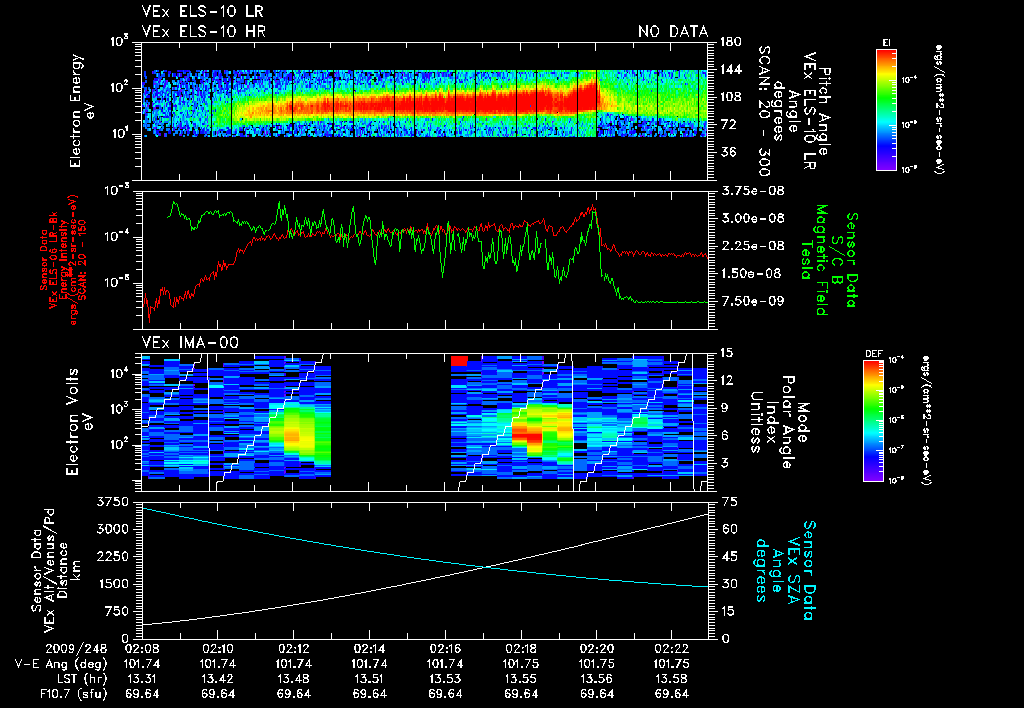Click the 02:10 time tick label
The width and height of the screenshot is (1024, 708).
(x=217, y=649)
